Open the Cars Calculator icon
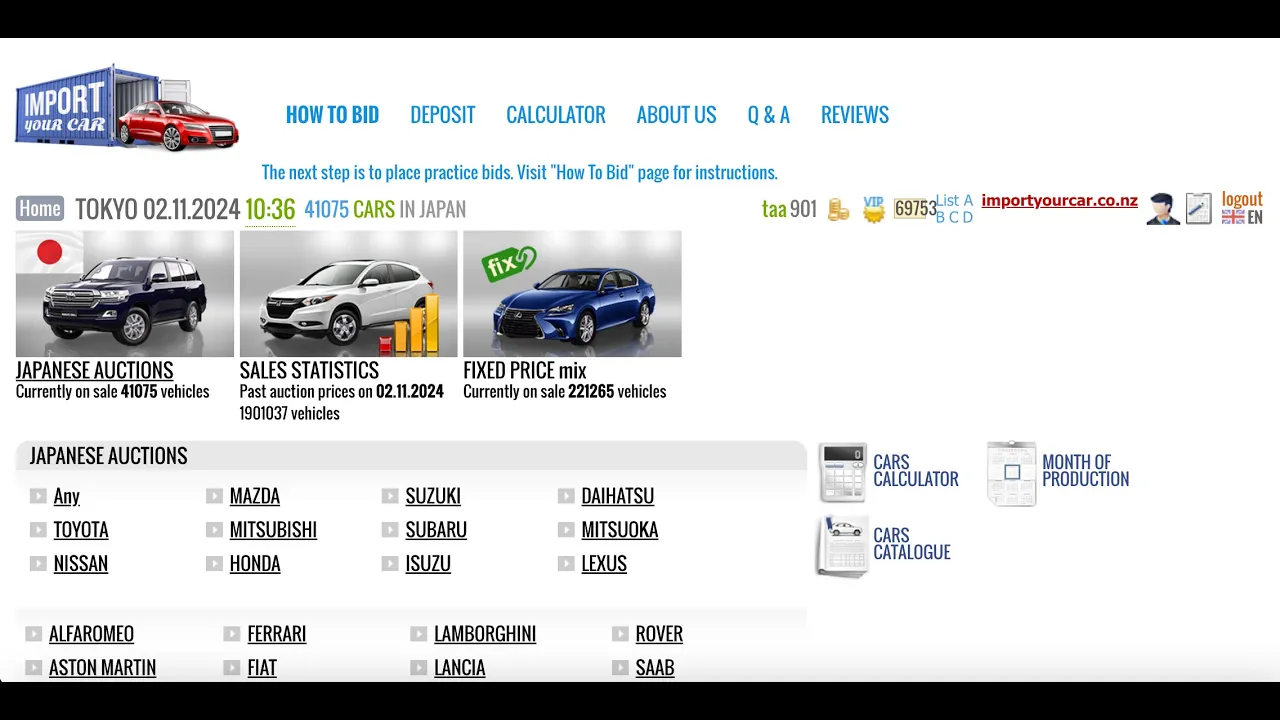The width and height of the screenshot is (1280, 720). [x=842, y=472]
